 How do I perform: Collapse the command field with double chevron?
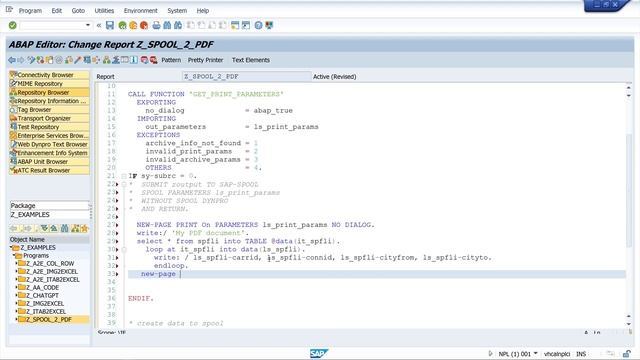[99, 25]
